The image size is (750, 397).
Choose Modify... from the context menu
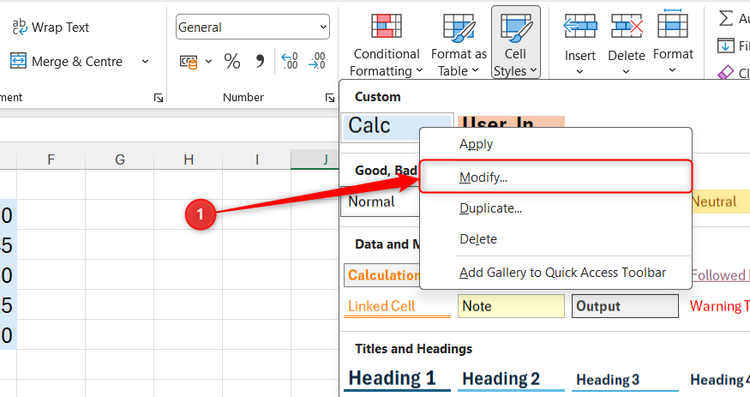556,177
